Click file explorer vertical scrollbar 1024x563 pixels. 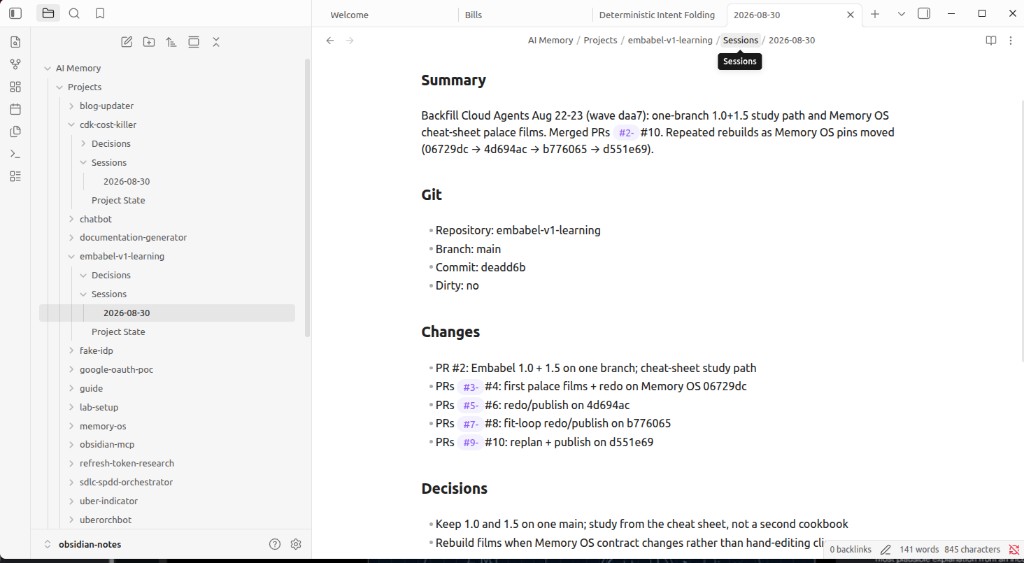coord(308,197)
